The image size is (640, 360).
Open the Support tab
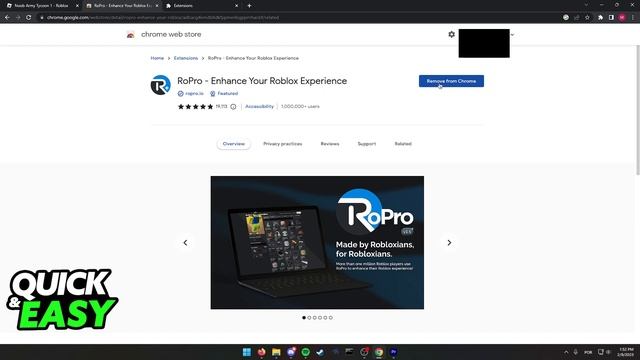point(367,144)
